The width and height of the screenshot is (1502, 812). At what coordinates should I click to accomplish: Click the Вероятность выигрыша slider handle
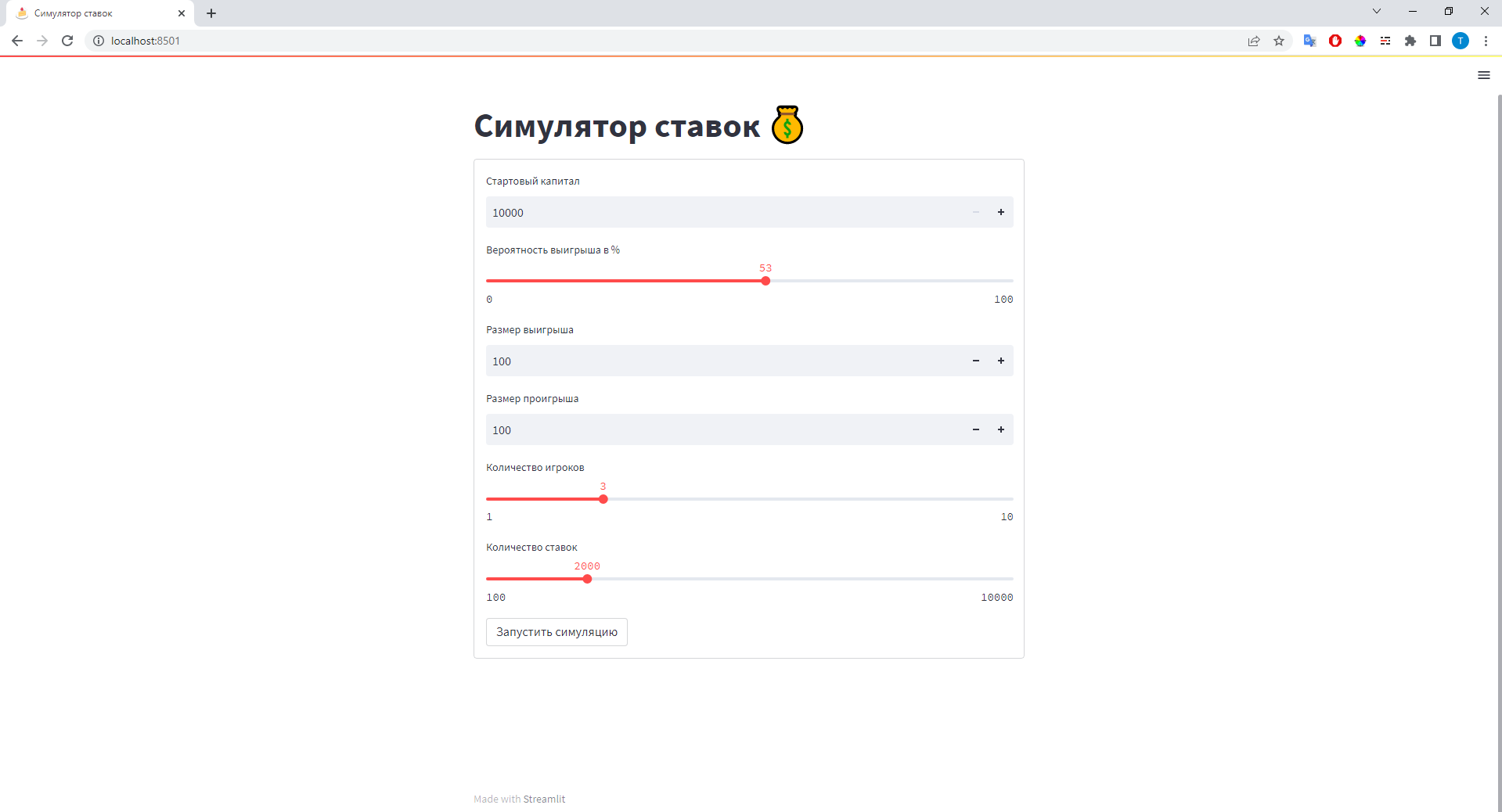point(765,281)
